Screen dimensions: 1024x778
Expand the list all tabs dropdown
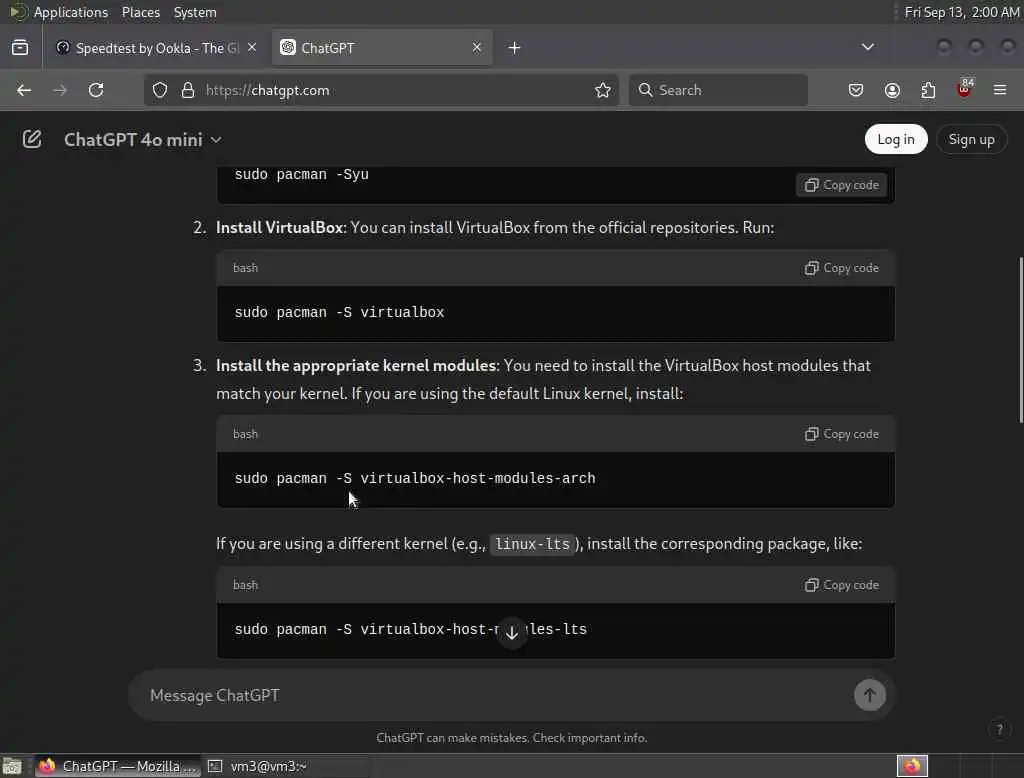867,47
